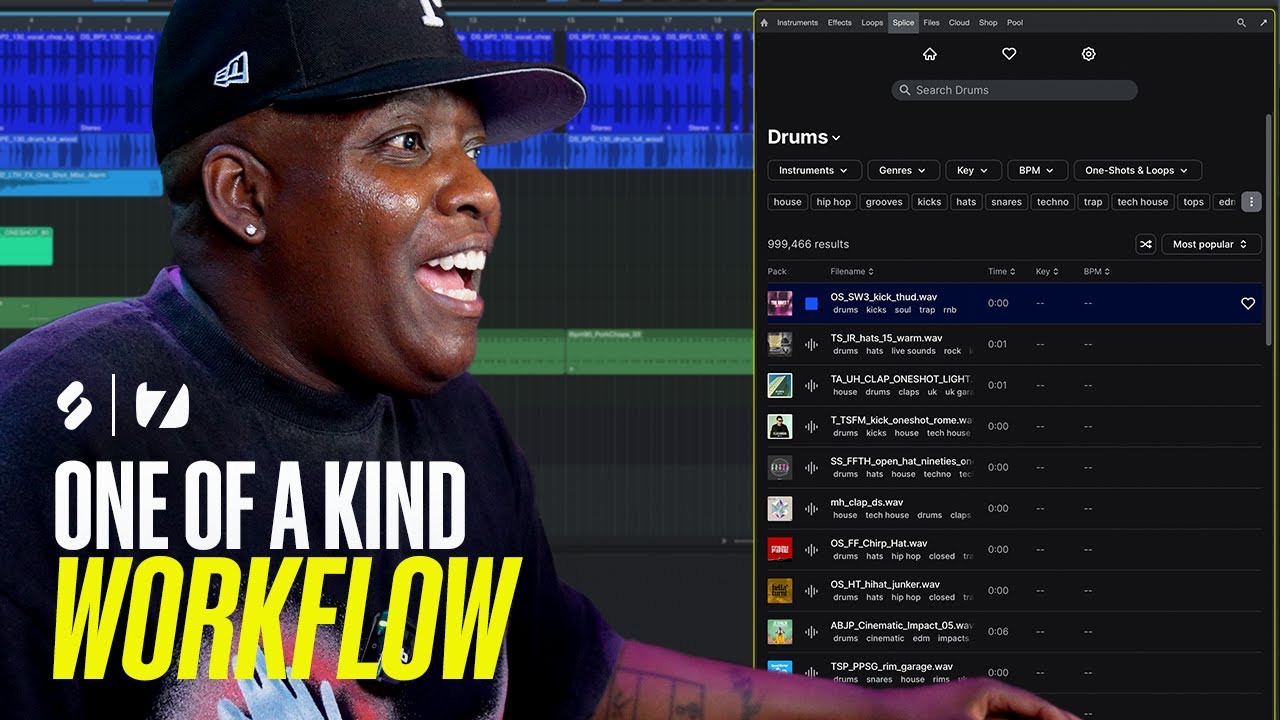Expand the Drums category dropdown
1280x720 pixels.
[804, 137]
